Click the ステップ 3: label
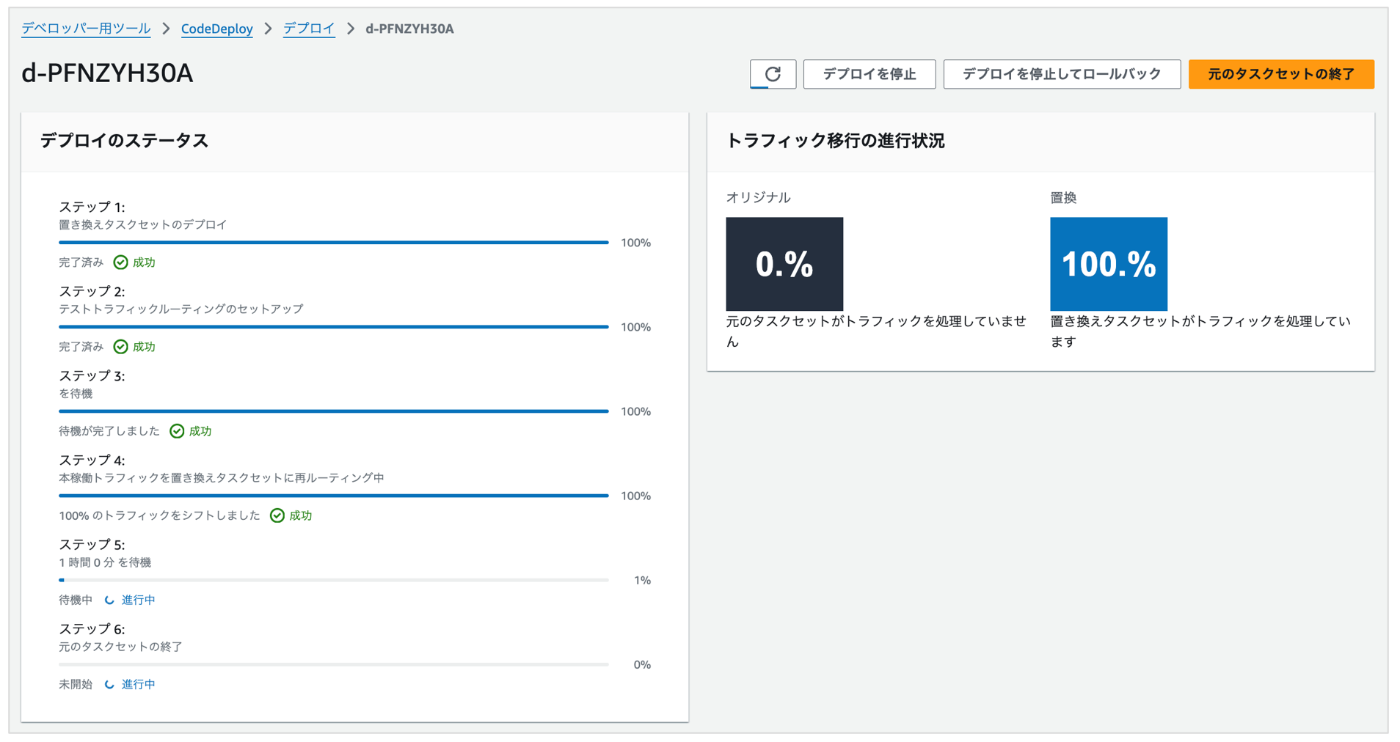The height and width of the screenshot is (742, 1400). pyautogui.click(x=92, y=376)
